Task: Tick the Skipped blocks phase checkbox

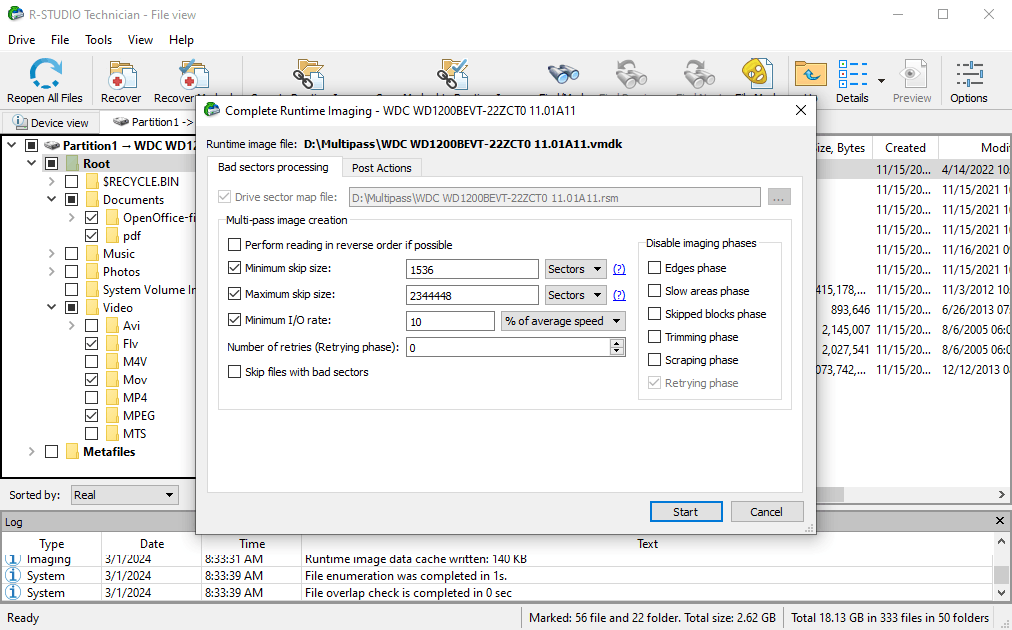Action: click(x=654, y=314)
